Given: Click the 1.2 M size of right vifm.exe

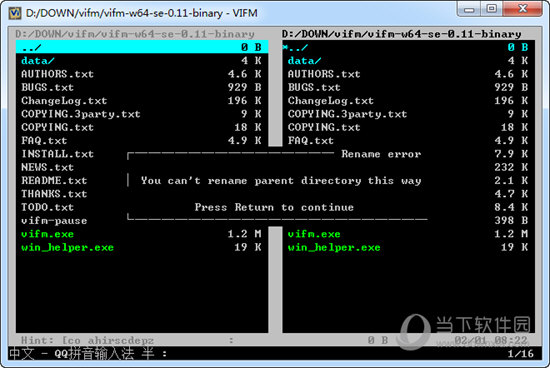Looking at the screenshot, I should (x=511, y=234).
